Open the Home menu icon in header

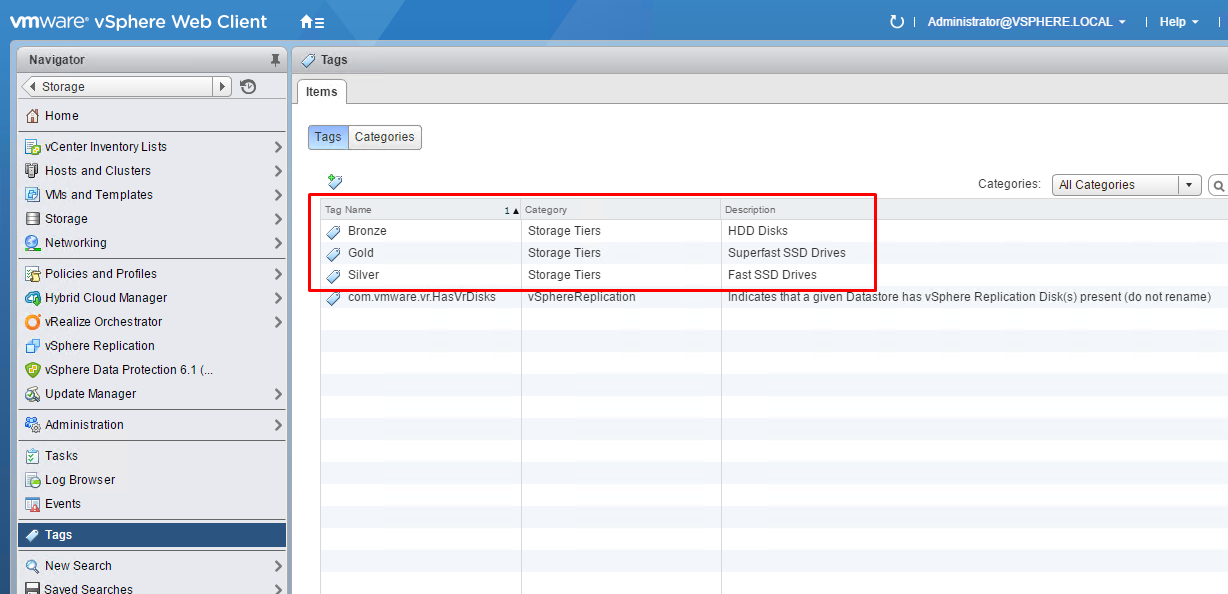click(311, 22)
